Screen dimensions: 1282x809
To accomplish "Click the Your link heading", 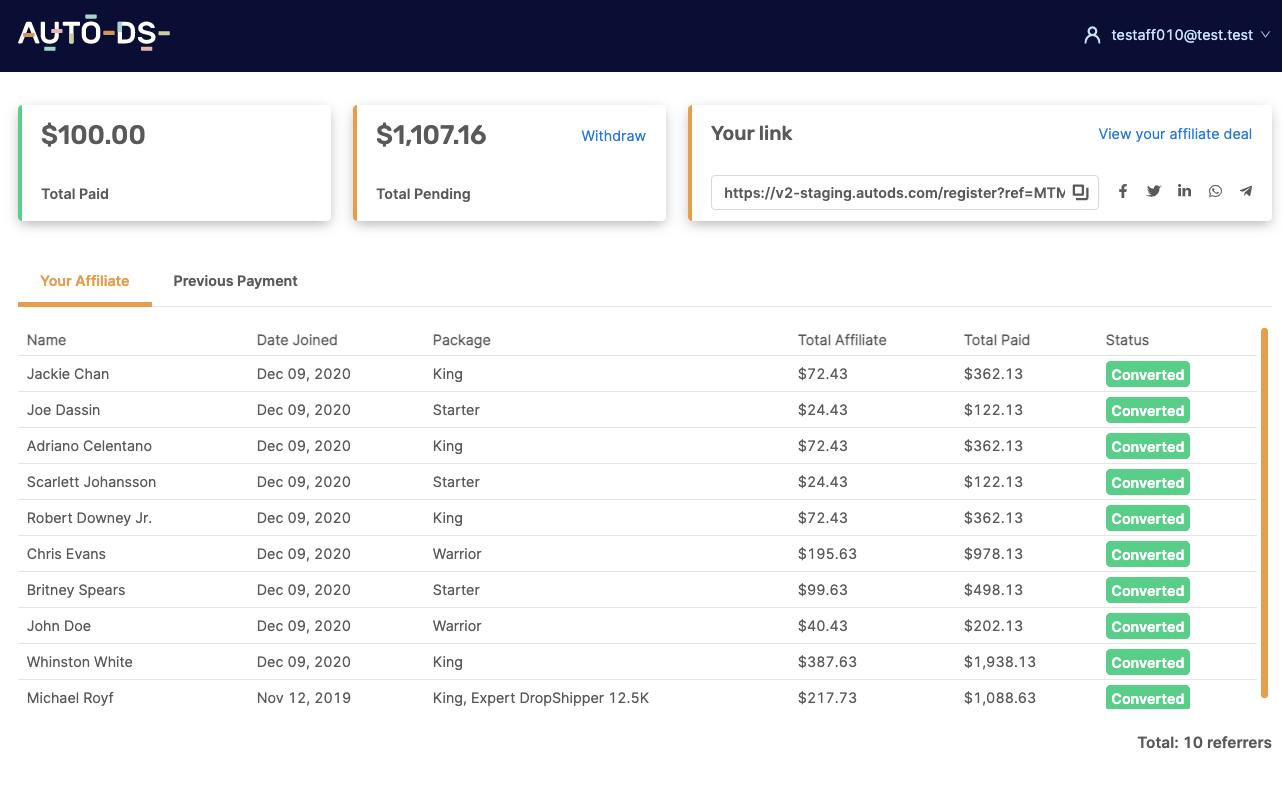I will click(x=752, y=134).
